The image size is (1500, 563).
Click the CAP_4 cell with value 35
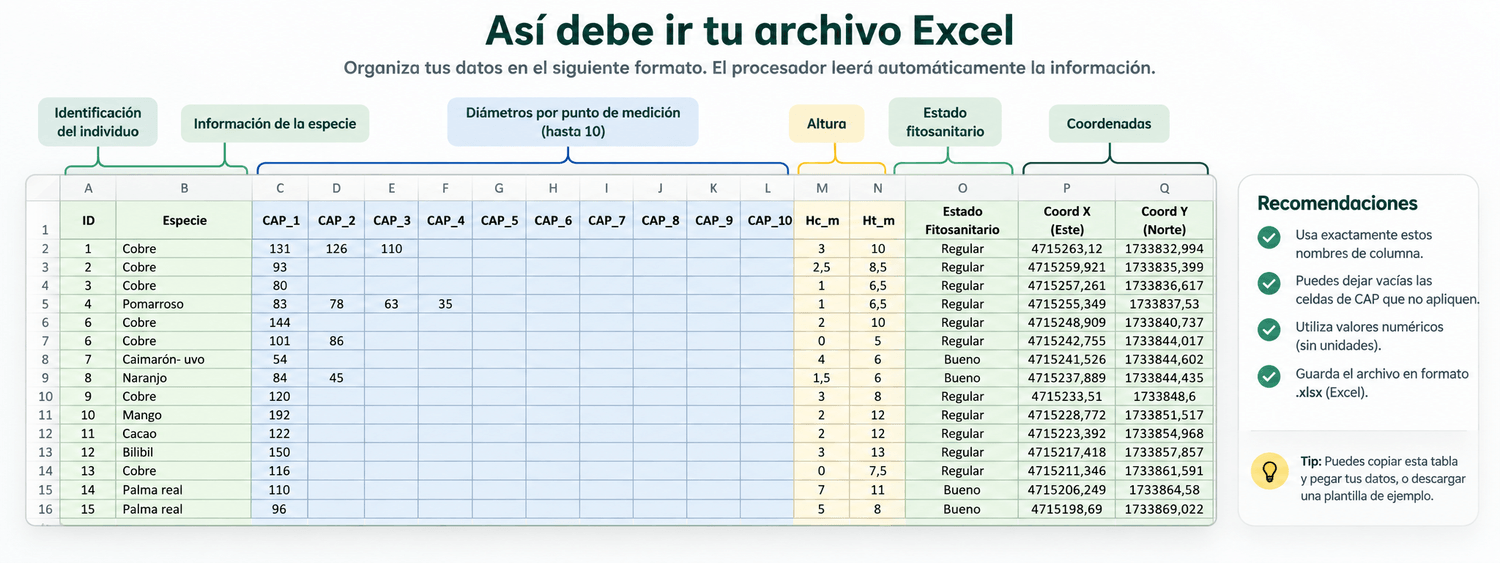click(445, 304)
